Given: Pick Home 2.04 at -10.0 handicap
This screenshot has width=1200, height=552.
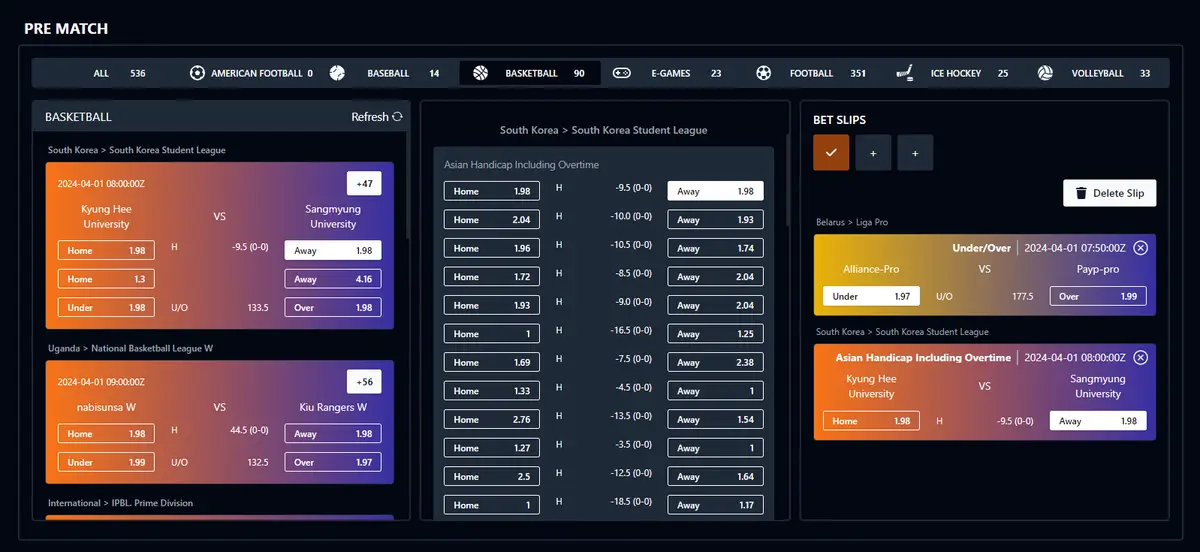Looking at the screenshot, I should tap(492, 219).
